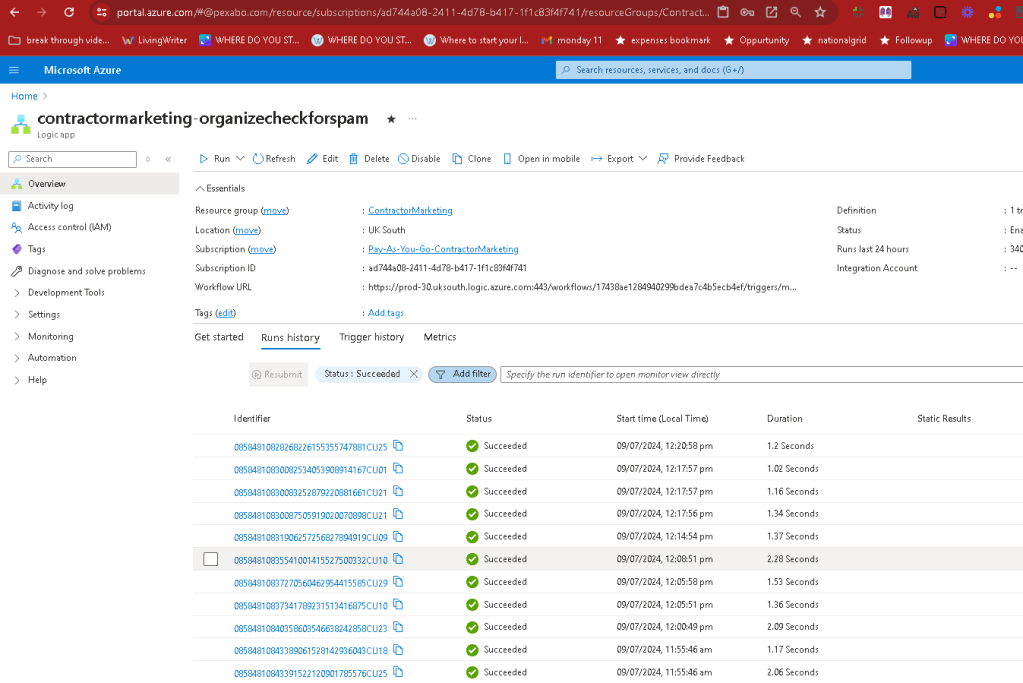Copy identifier ending 6875CU10
Viewport: 1023px width, 683px height.
[398, 605]
